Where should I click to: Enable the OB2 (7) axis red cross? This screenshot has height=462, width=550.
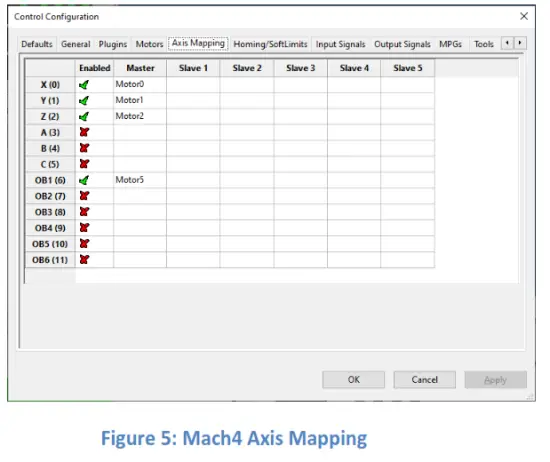click(x=84, y=196)
